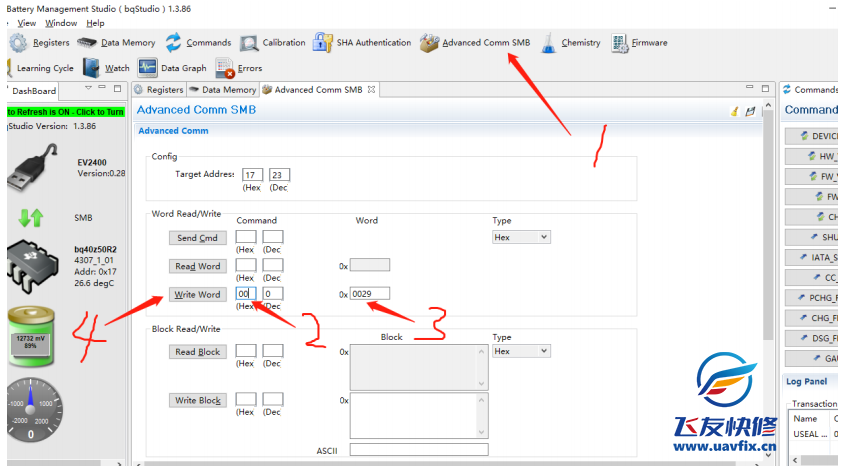Screen dimensions: 841x469
Task: Click the Target Address hex field
Action: pos(251,175)
